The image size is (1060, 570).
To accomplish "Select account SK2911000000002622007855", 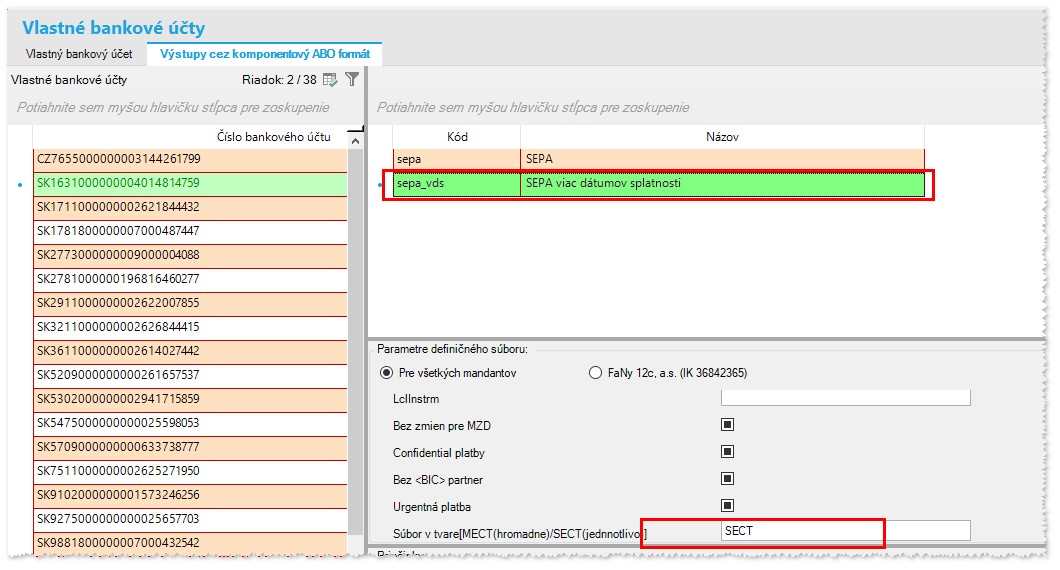I will (x=190, y=303).
